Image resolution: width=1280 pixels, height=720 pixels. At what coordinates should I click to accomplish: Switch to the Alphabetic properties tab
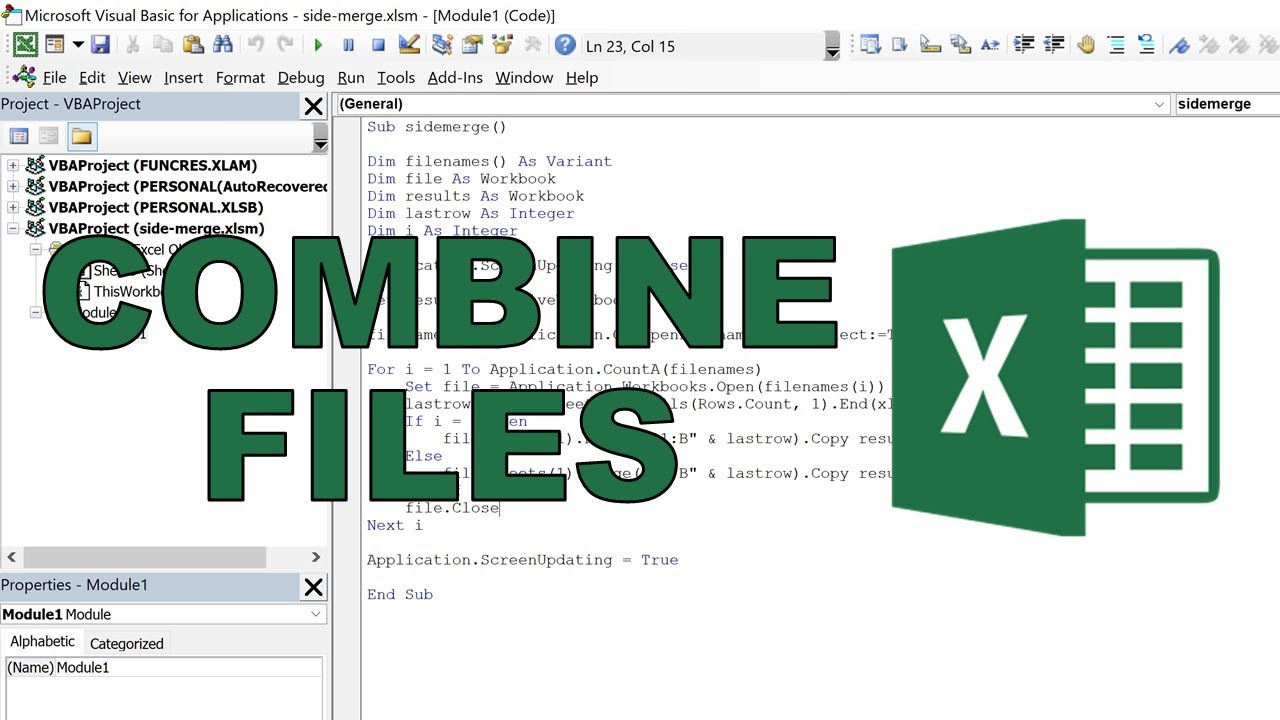[x=42, y=642]
